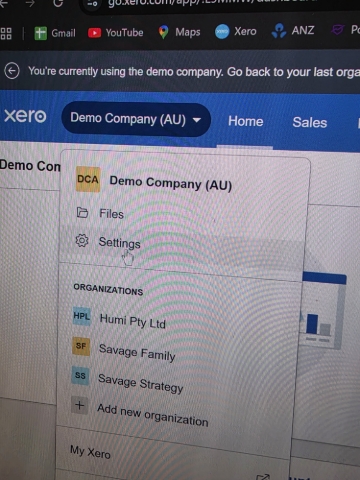The height and width of the screenshot is (480, 360).
Task: Click the SS badge for Savage Strategy
Action: point(80,375)
